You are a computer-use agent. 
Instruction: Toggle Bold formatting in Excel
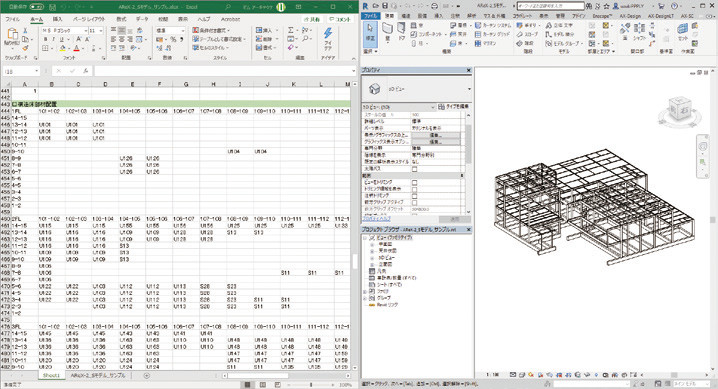[45, 39]
